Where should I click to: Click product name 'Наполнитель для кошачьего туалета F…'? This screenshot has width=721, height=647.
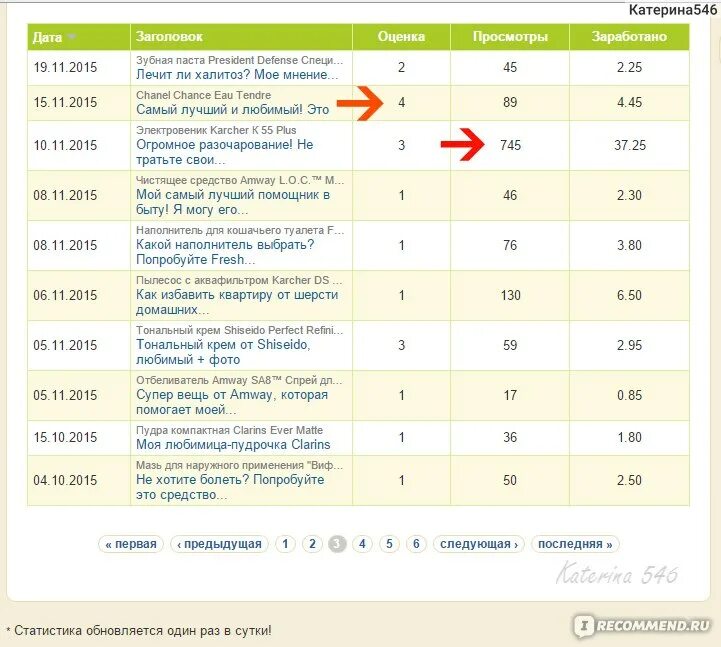(240, 230)
